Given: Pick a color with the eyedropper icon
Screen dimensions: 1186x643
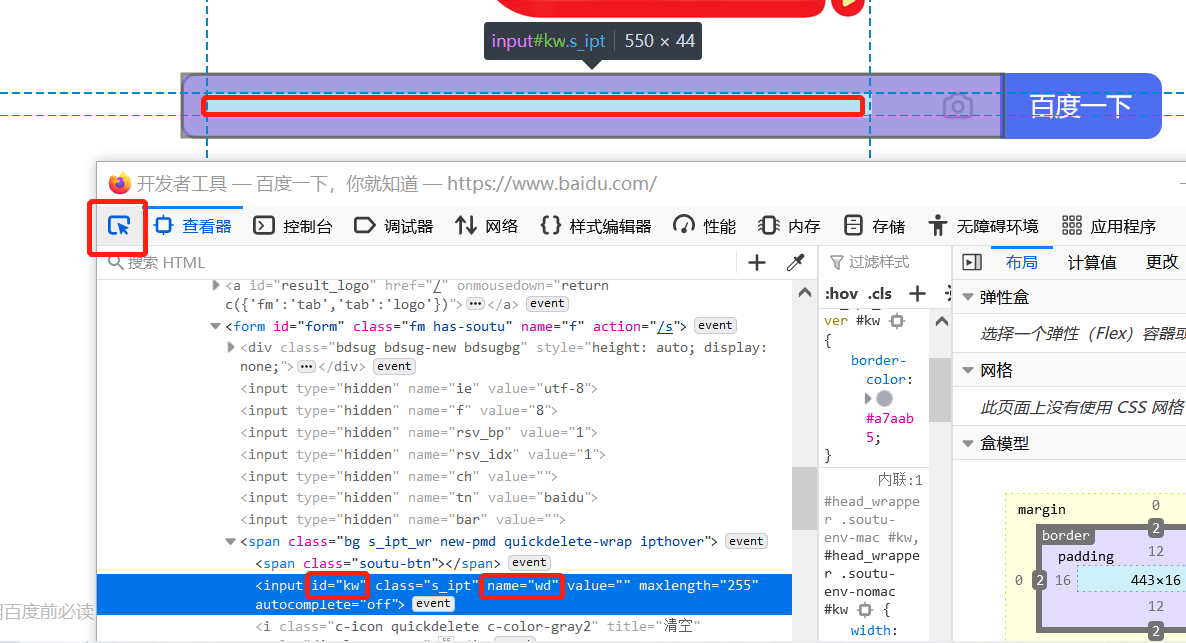Looking at the screenshot, I should tap(795, 262).
